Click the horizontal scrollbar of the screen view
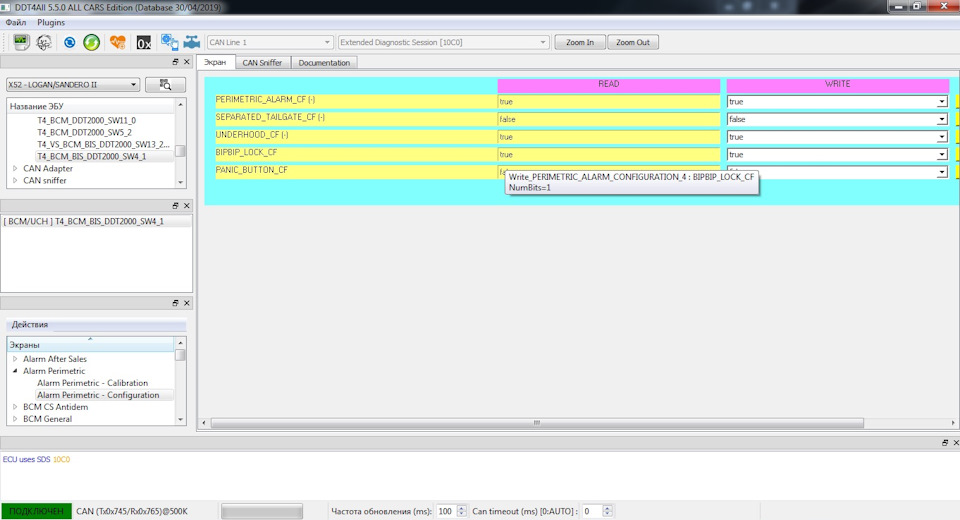This screenshot has width=960, height=520. pos(537,423)
